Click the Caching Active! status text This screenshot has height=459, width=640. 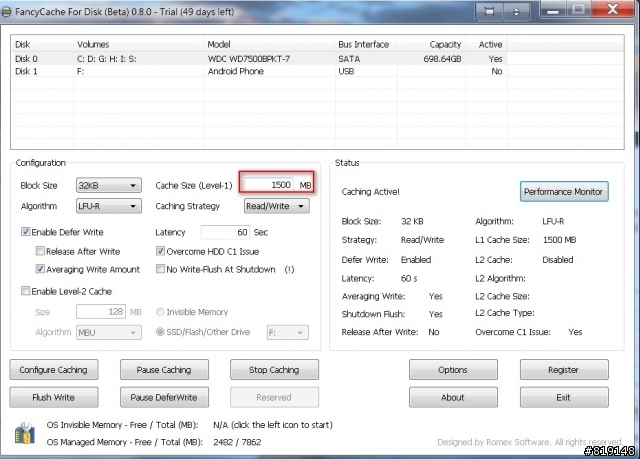370,192
